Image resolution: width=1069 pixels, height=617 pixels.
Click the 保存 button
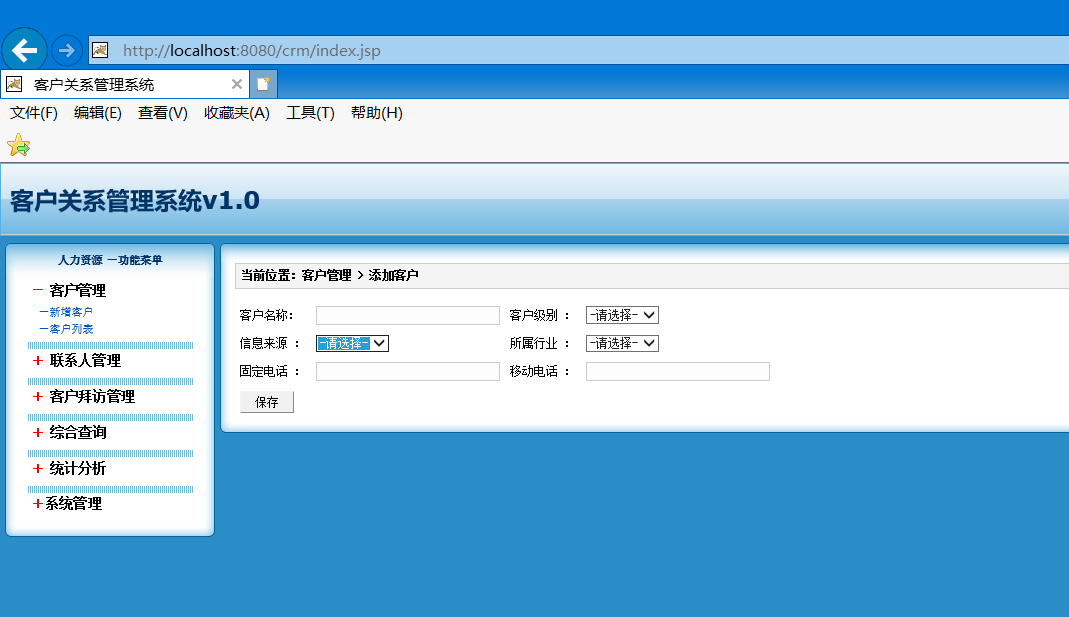click(x=267, y=402)
